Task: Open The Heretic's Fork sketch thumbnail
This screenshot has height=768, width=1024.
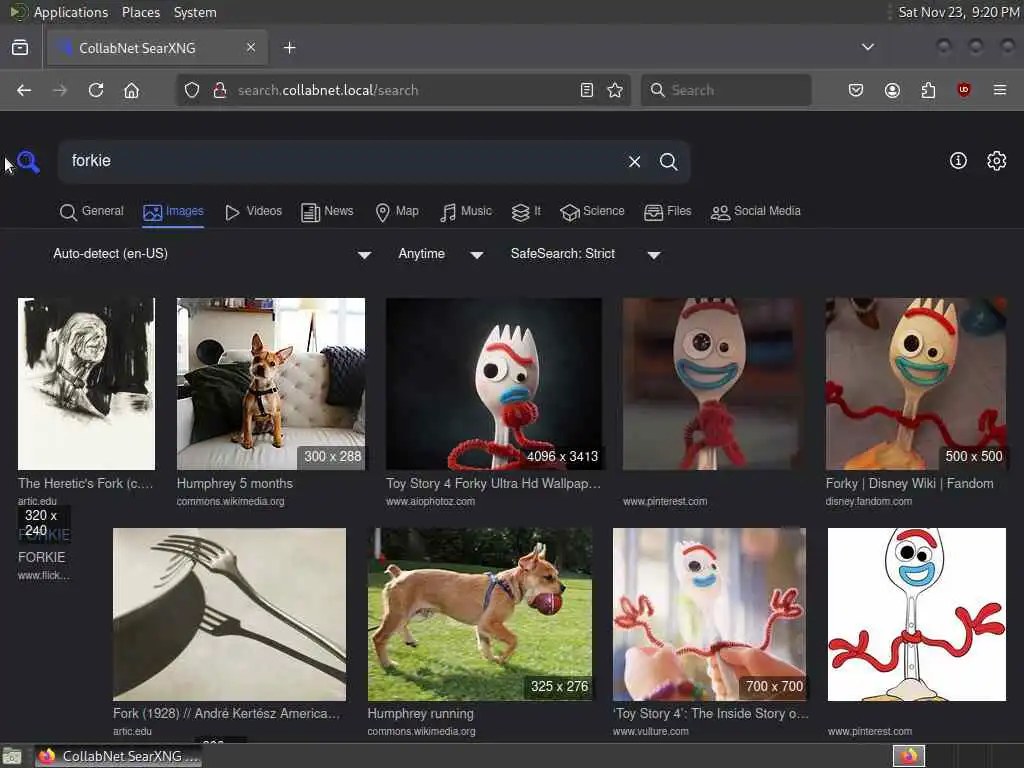Action: (86, 384)
